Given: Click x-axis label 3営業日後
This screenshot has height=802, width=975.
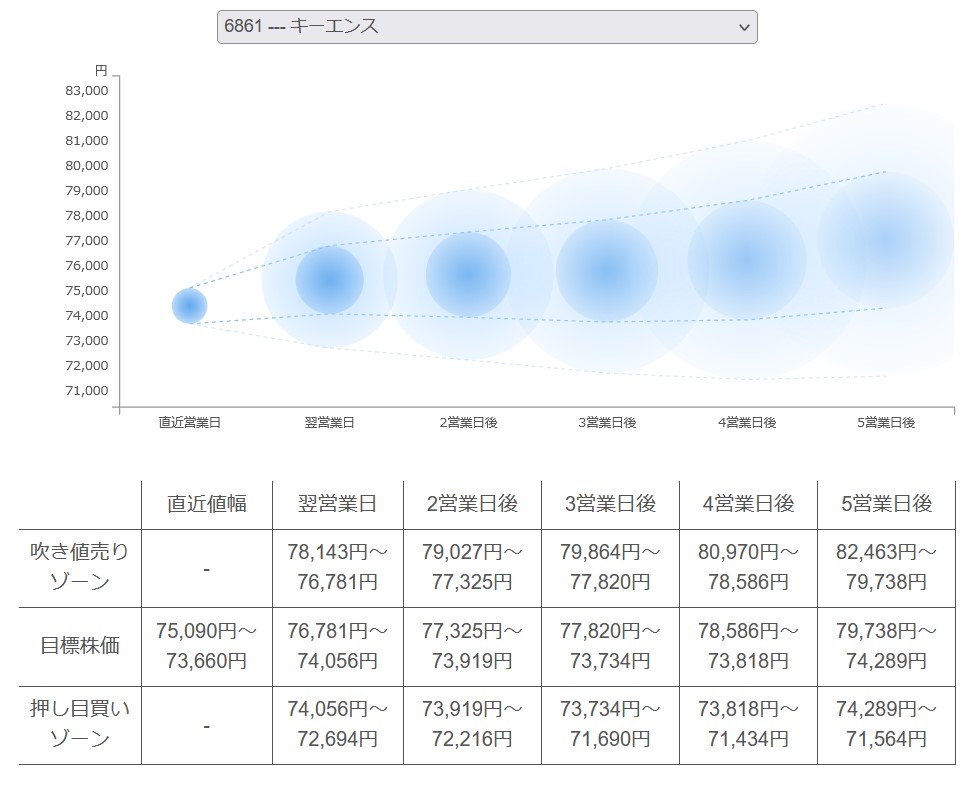Looking at the screenshot, I should point(608,423).
